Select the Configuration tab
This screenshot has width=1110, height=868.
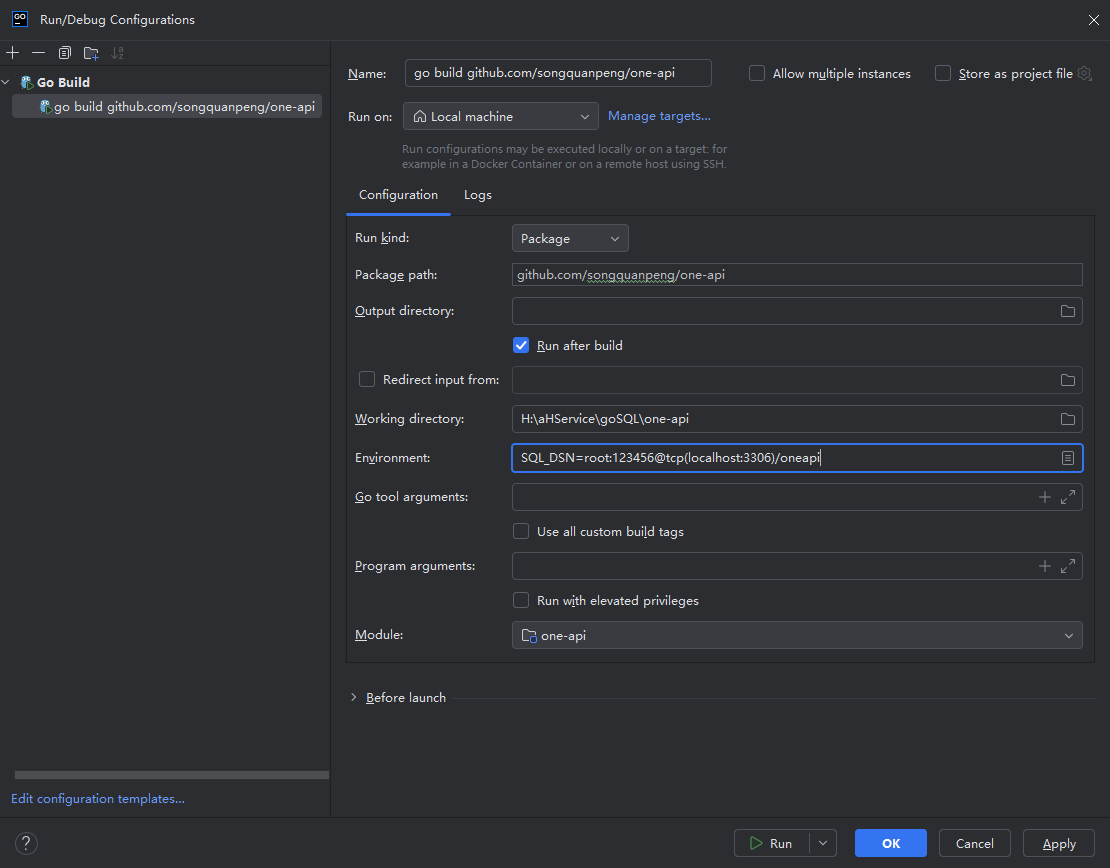398,195
